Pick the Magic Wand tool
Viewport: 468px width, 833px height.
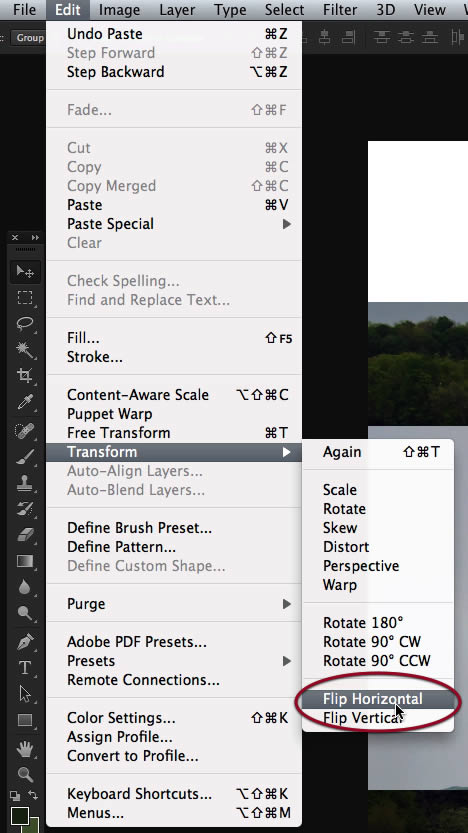tap(25, 350)
